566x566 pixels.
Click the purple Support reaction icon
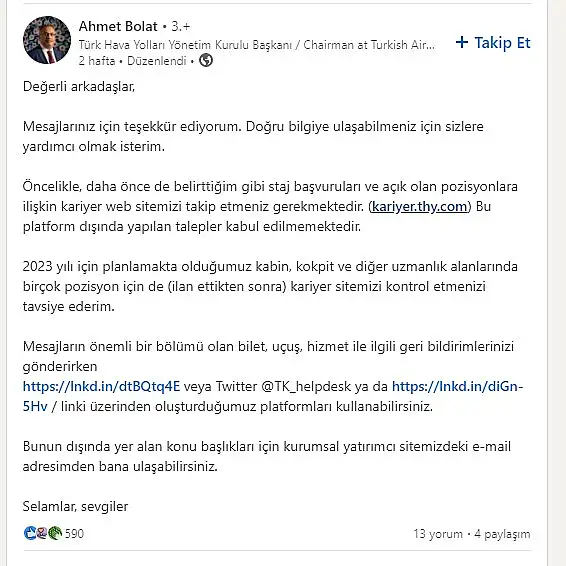(42, 533)
